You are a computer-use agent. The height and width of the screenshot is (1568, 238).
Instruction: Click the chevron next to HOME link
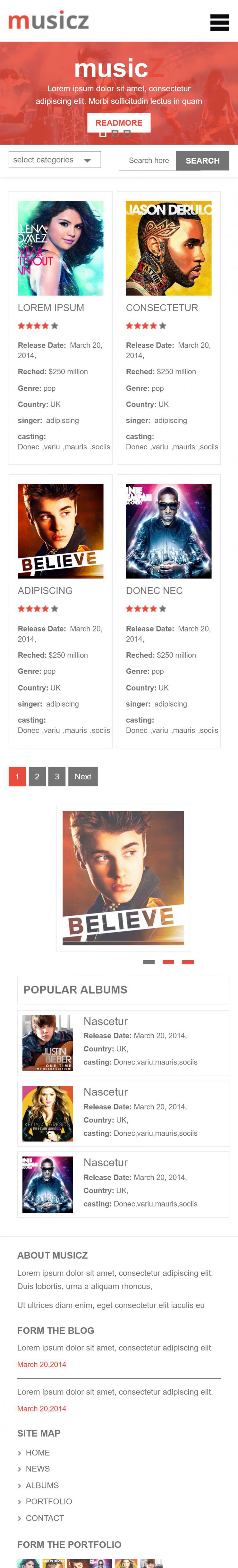pyautogui.click(x=20, y=1453)
